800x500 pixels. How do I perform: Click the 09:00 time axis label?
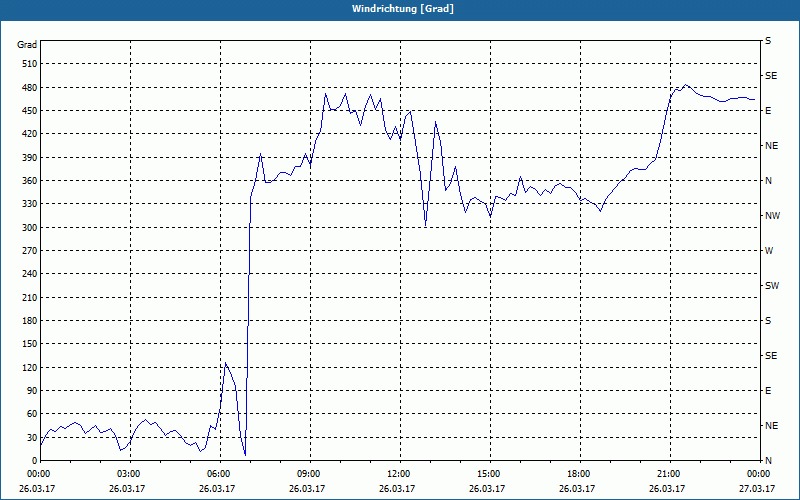[307, 474]
